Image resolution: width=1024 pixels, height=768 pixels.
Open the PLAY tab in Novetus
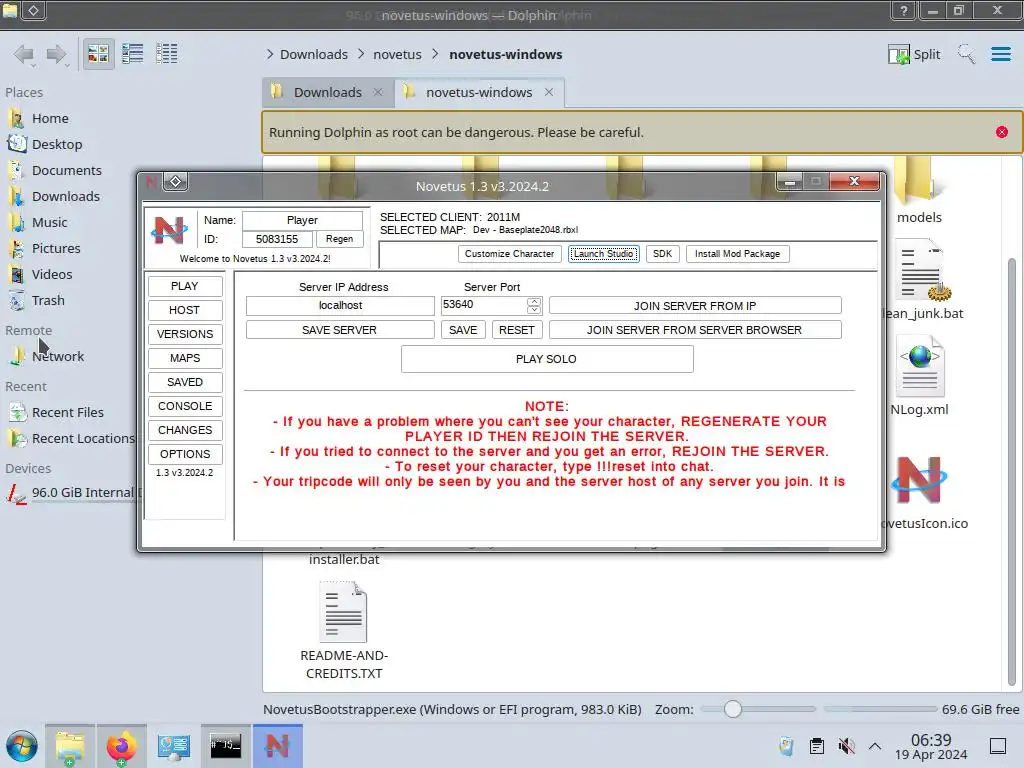tap(185, 287)
